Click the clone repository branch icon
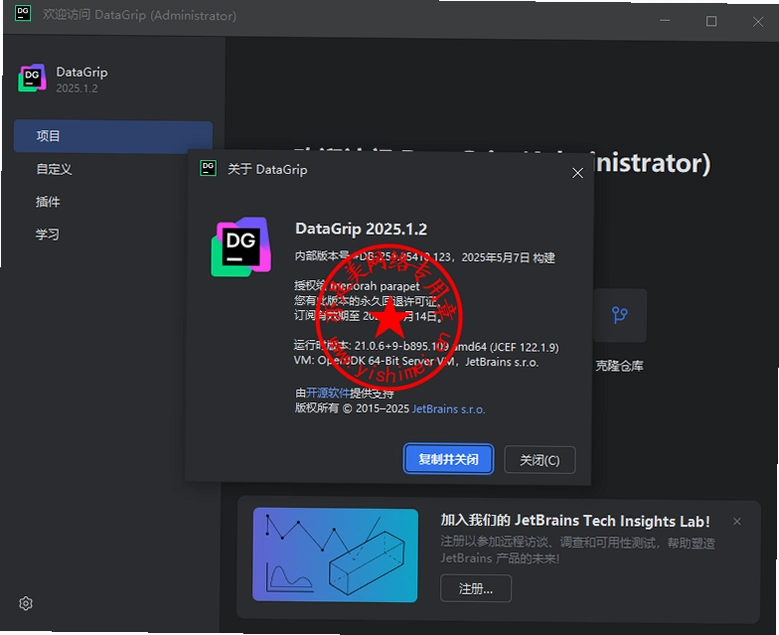The width and height of the screenshot is (779, 635). [x=620, y=315]
